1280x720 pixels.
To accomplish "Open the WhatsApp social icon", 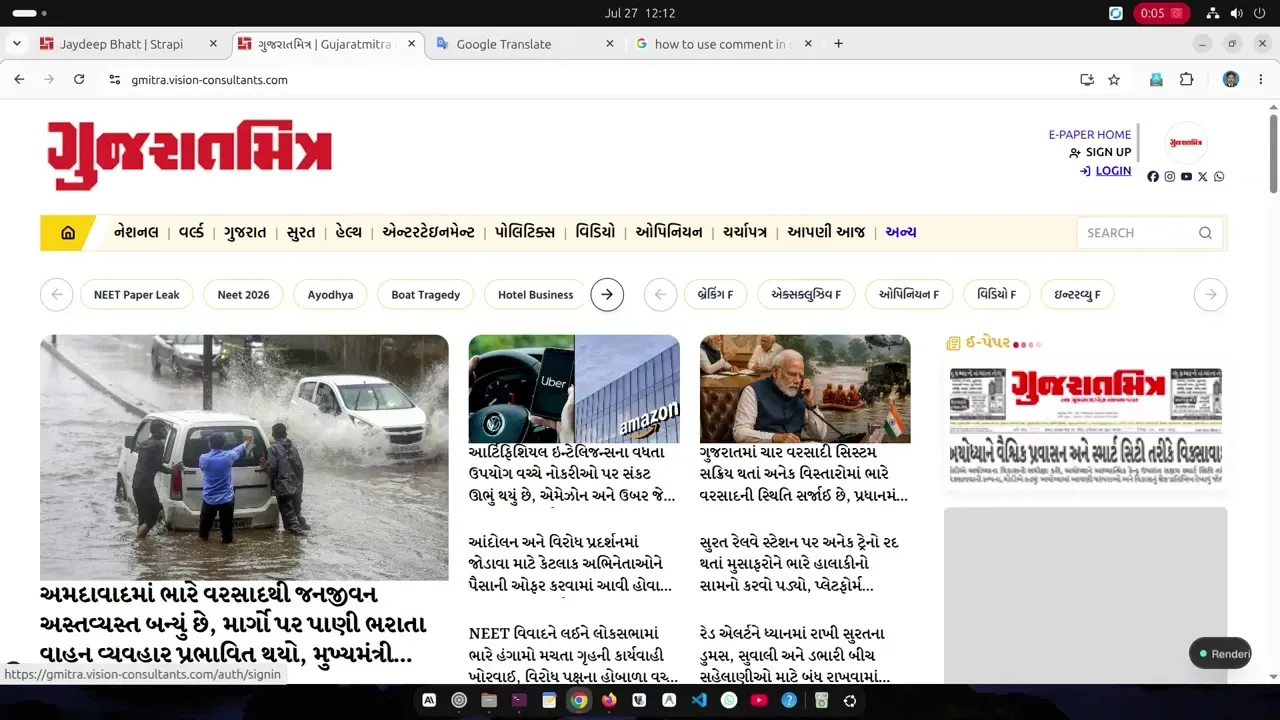I will 1219,177.
